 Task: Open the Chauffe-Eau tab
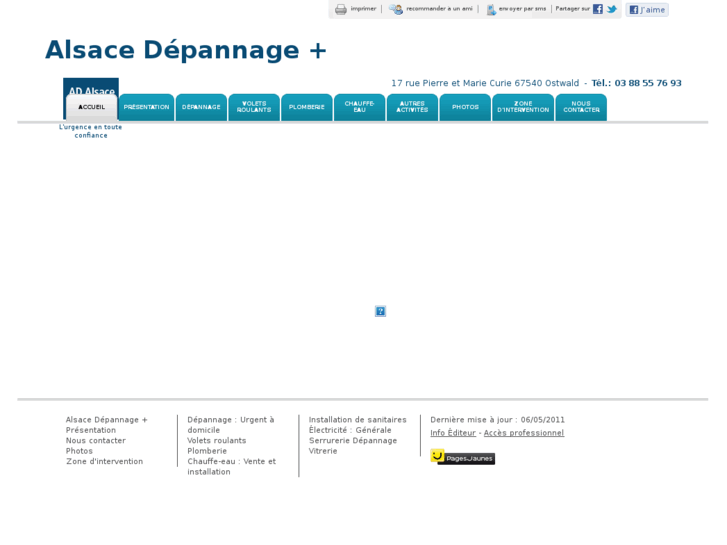[360, 107]
